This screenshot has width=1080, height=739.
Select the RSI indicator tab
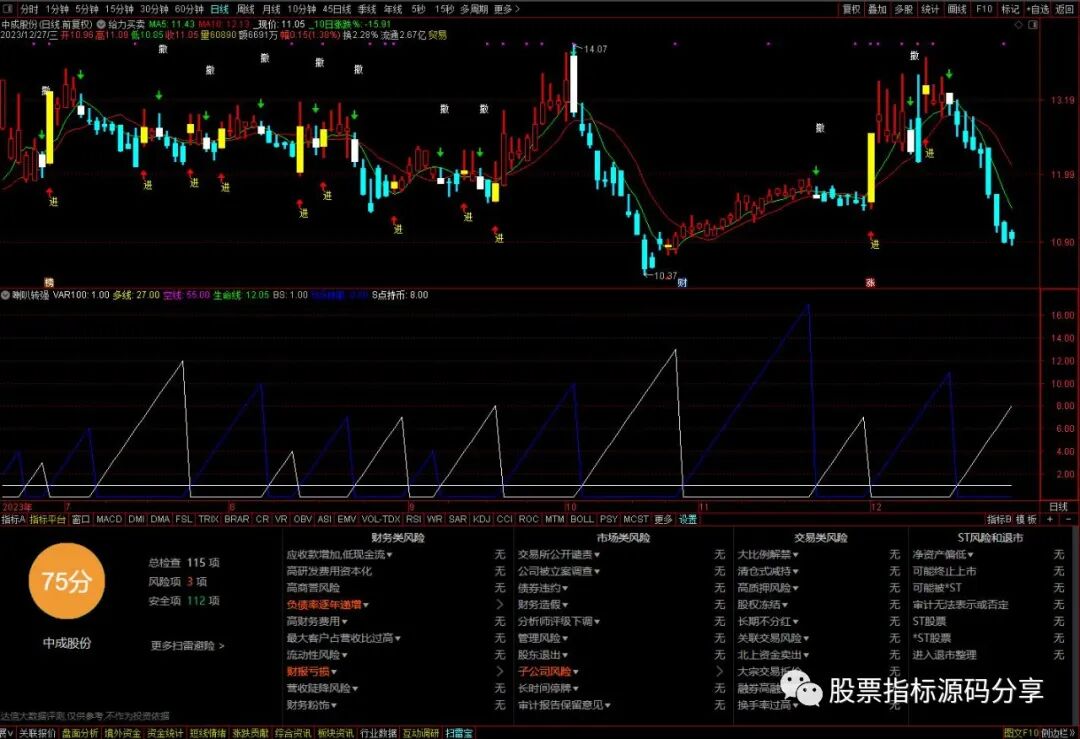tap(413, 519)
